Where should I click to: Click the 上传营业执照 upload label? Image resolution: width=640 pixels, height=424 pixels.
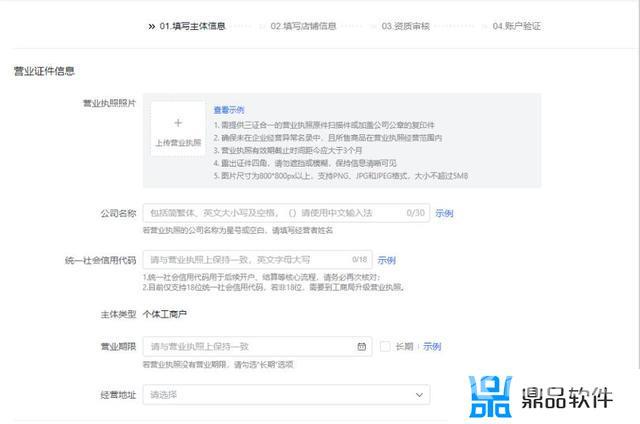pyautogui.click(x=178, y=142)
